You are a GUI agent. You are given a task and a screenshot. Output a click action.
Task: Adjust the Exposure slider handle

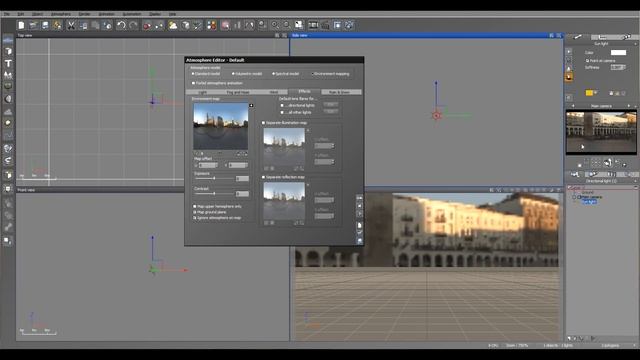pos(214,178)
